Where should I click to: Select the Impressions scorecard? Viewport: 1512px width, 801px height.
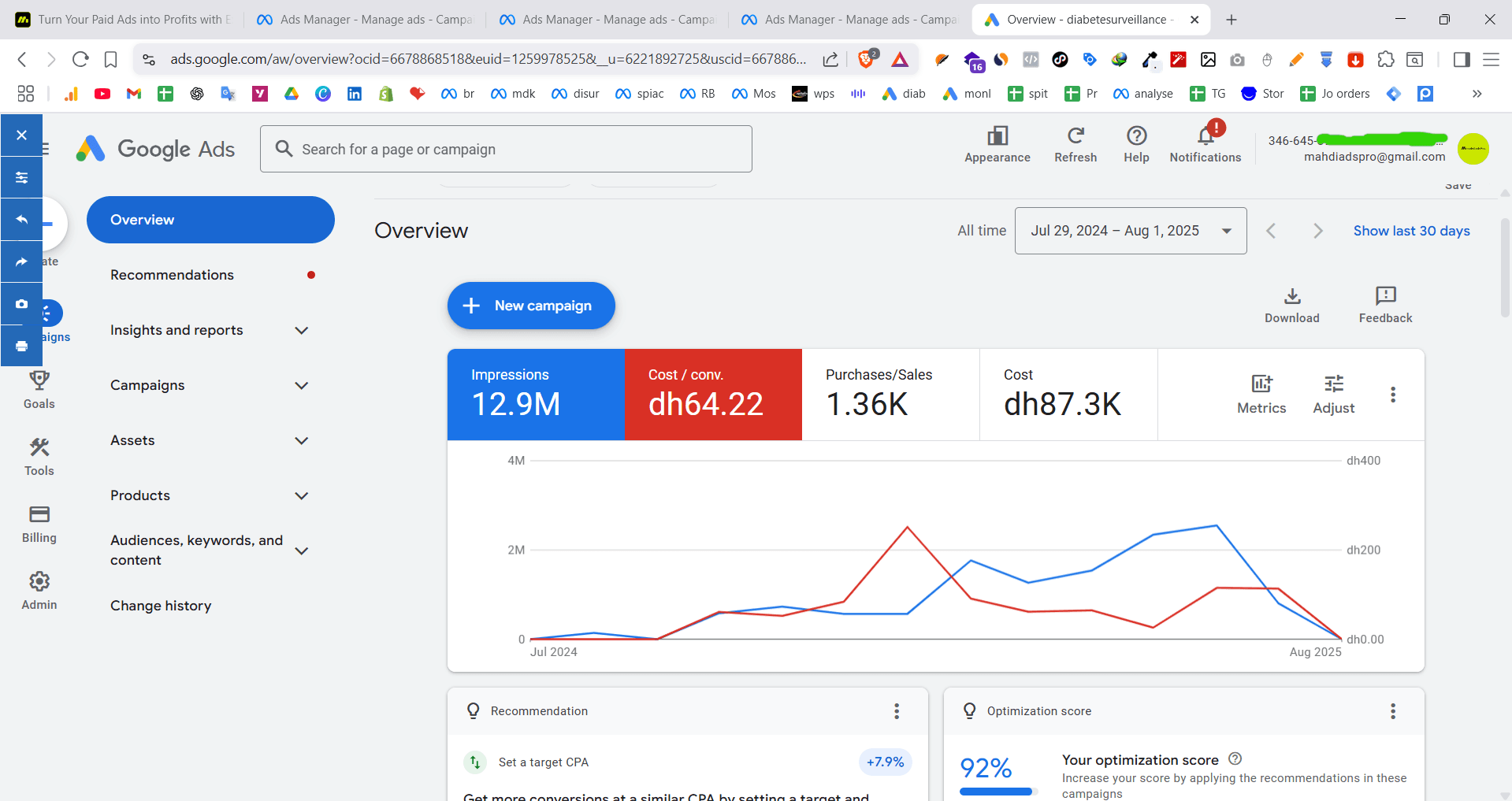click(536, 395)
